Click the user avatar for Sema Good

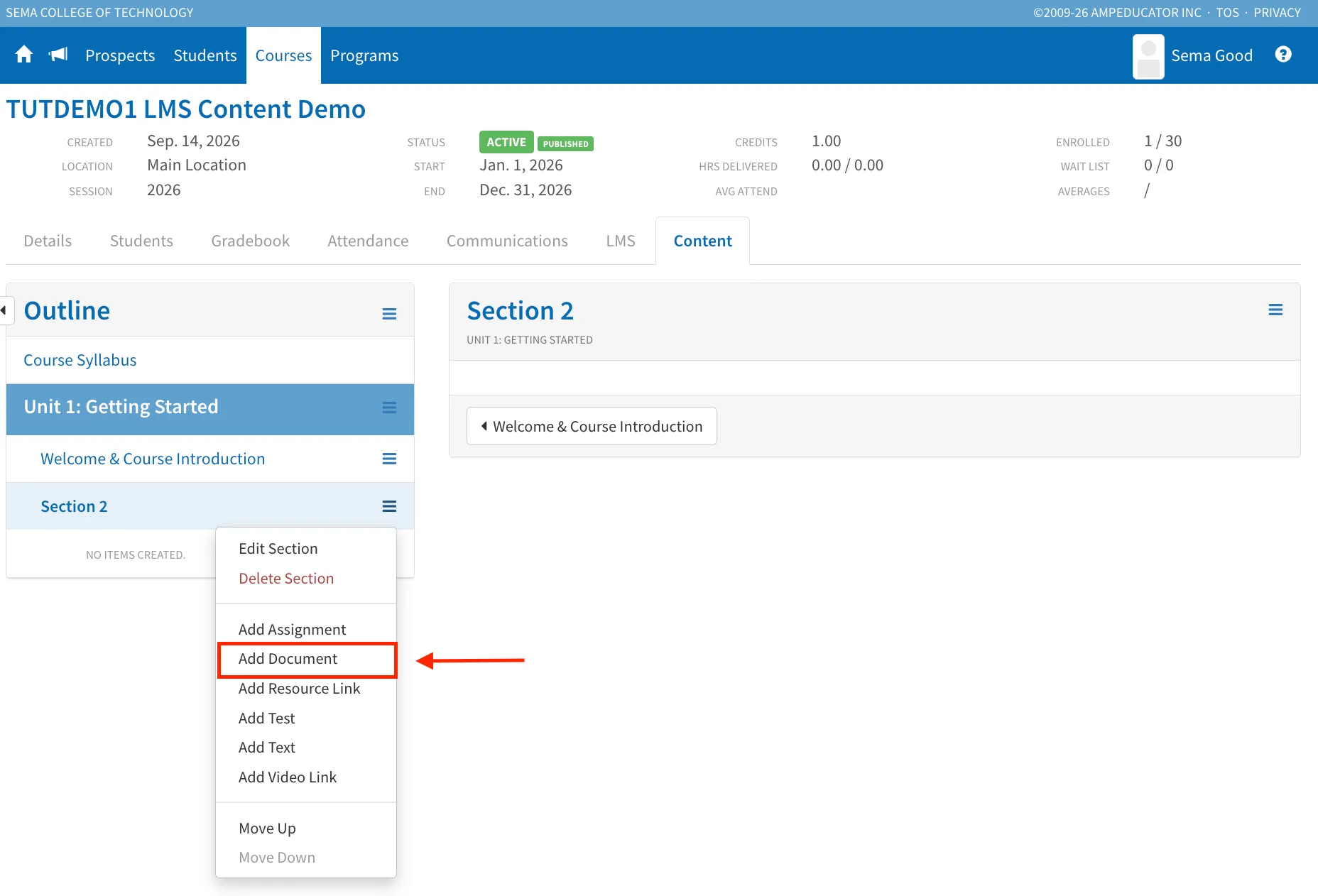[1148, 56]
